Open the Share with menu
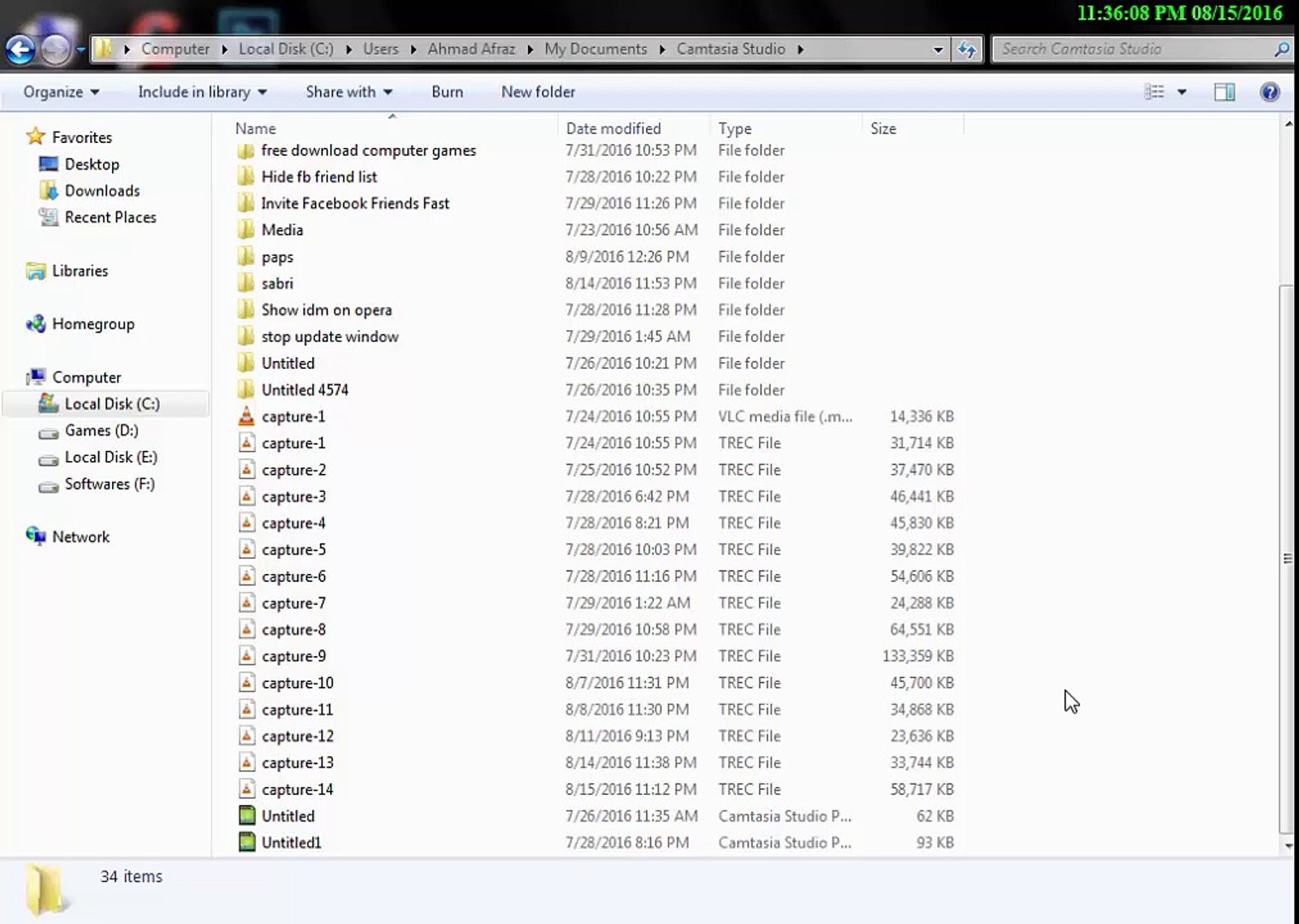This screenshot has width=1299, height=924. point(349,92)
